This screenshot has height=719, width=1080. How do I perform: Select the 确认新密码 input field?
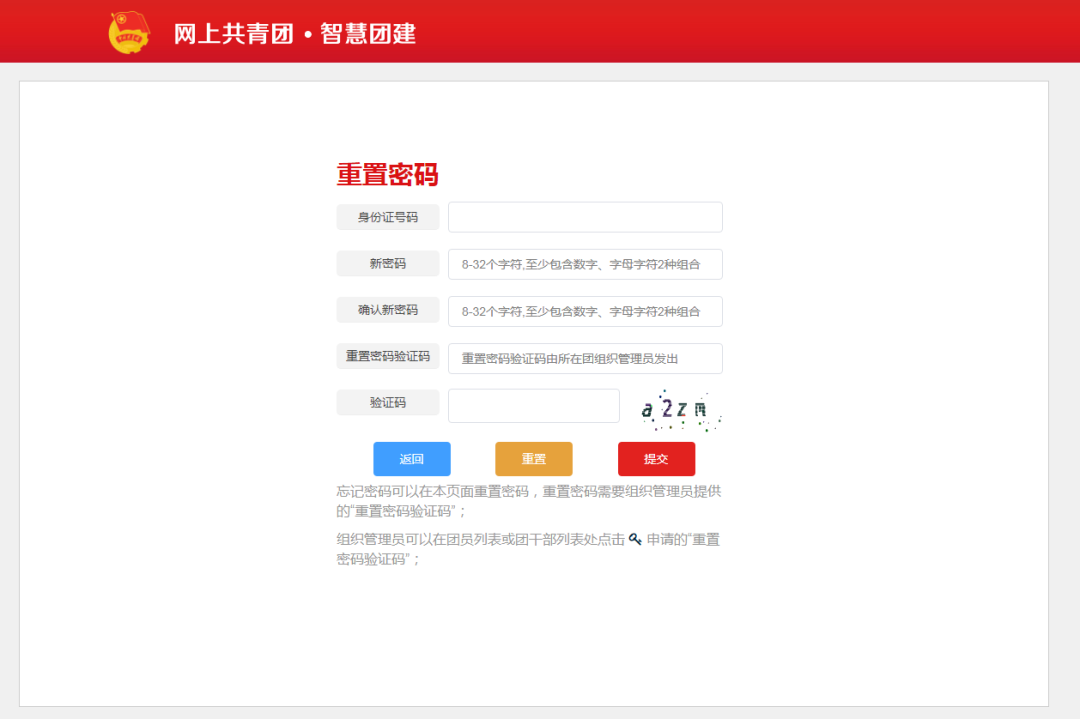tap(585, 311)
